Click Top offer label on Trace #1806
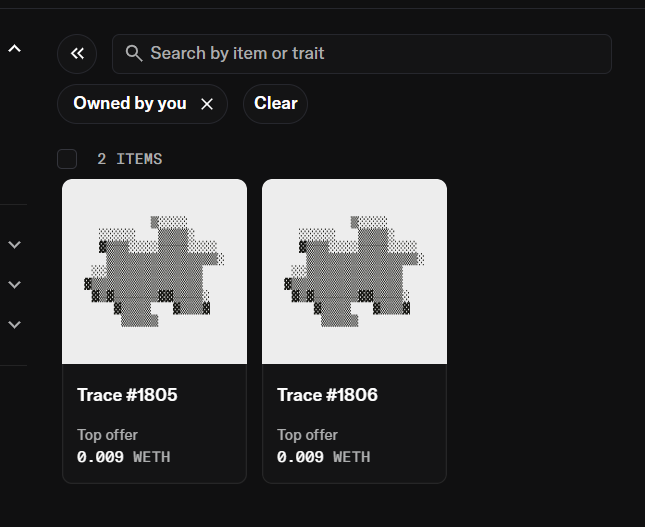This screenshot has height=527, width=645. coord(307,435)
